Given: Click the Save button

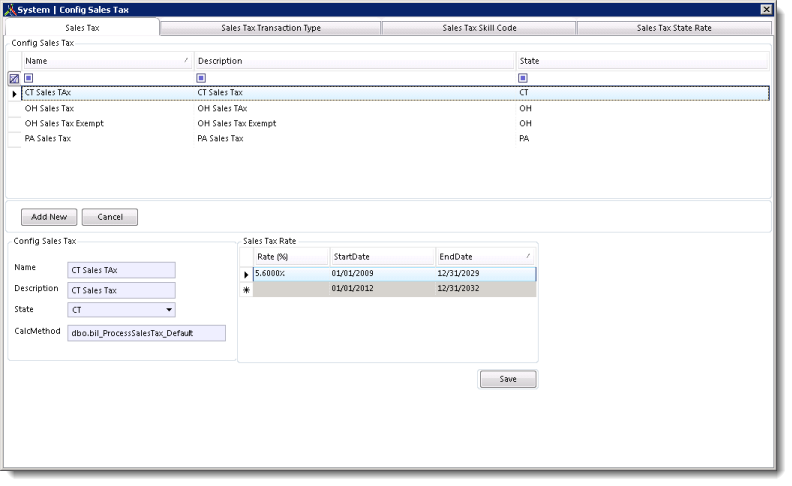Looking at the screenshot, I should click(507, 380).
